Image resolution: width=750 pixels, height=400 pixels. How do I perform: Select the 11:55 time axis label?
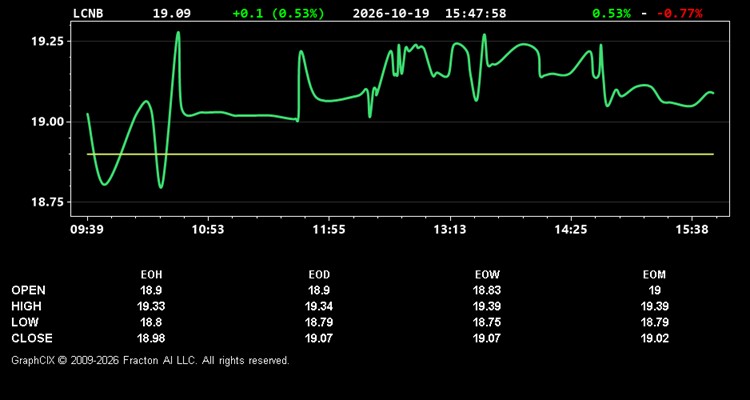pyautogui.click(x=329, y=230)
